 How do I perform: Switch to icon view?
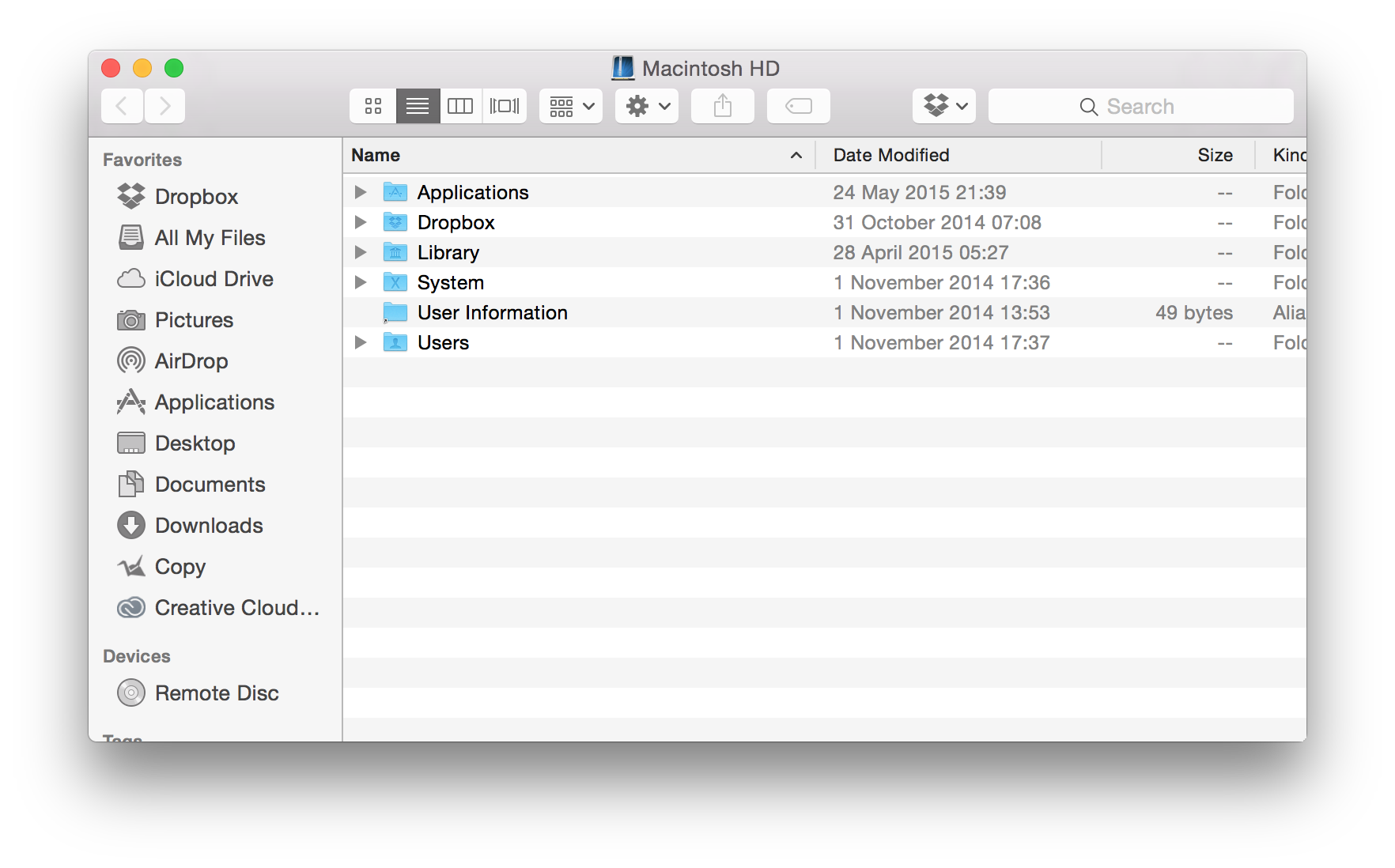(373, 106)
